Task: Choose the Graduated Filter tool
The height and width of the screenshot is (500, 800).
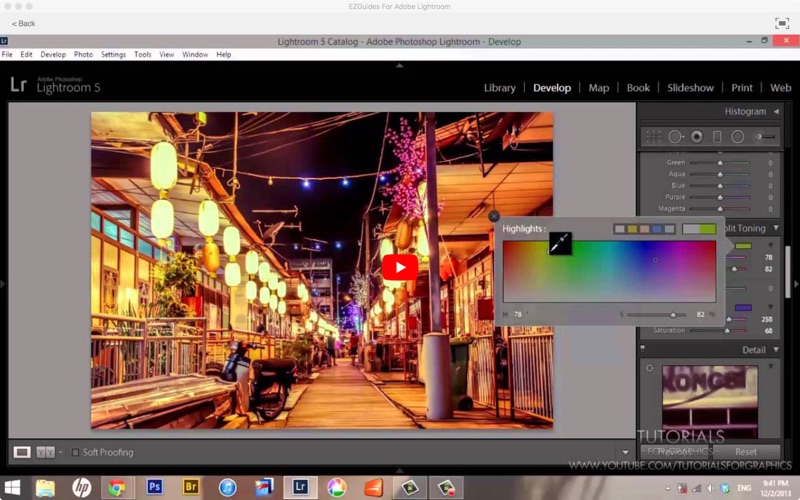Action: (x=716, y=137)
